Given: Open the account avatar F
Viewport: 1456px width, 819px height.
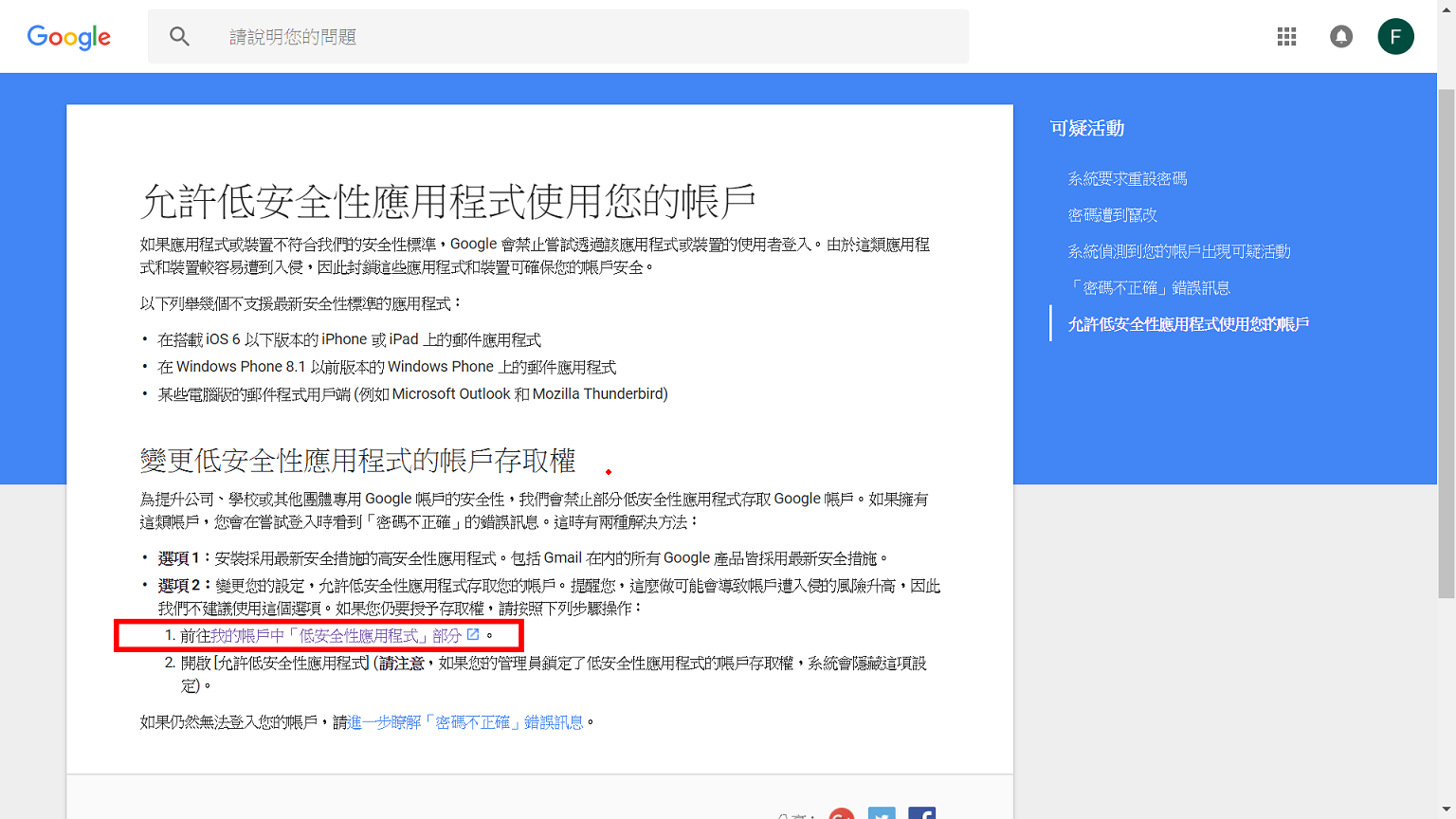Looking at the screenshot, I should point(1395,37).
